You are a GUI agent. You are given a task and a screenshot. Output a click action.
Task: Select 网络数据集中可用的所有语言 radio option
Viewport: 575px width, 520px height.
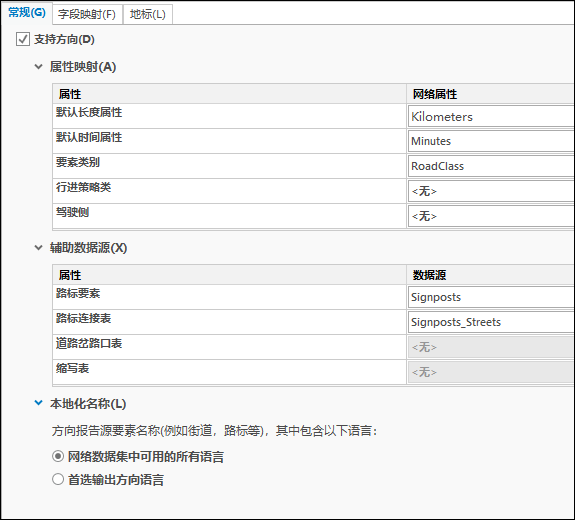(58, 457)
